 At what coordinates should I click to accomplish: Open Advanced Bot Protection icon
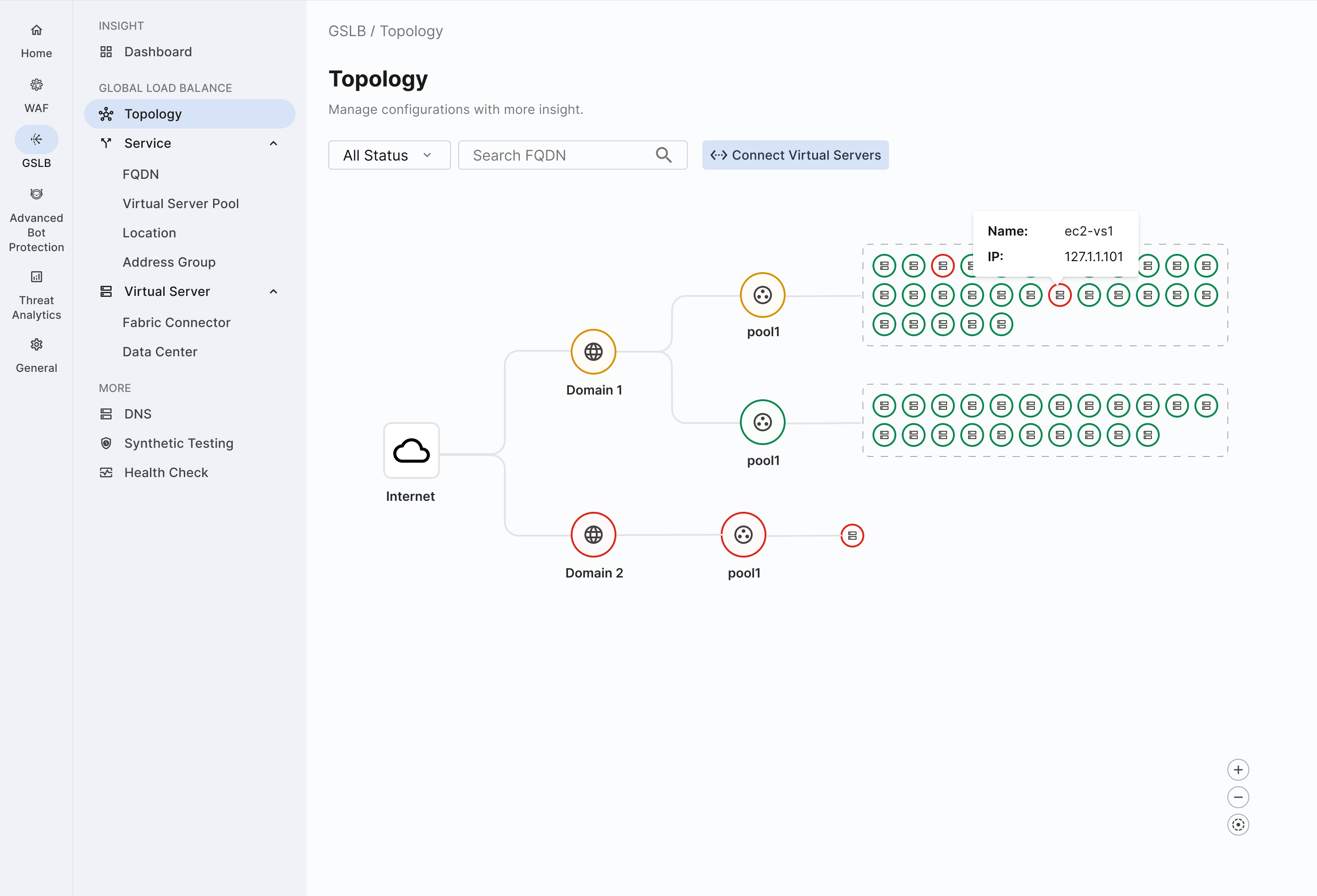coord(36,193)
